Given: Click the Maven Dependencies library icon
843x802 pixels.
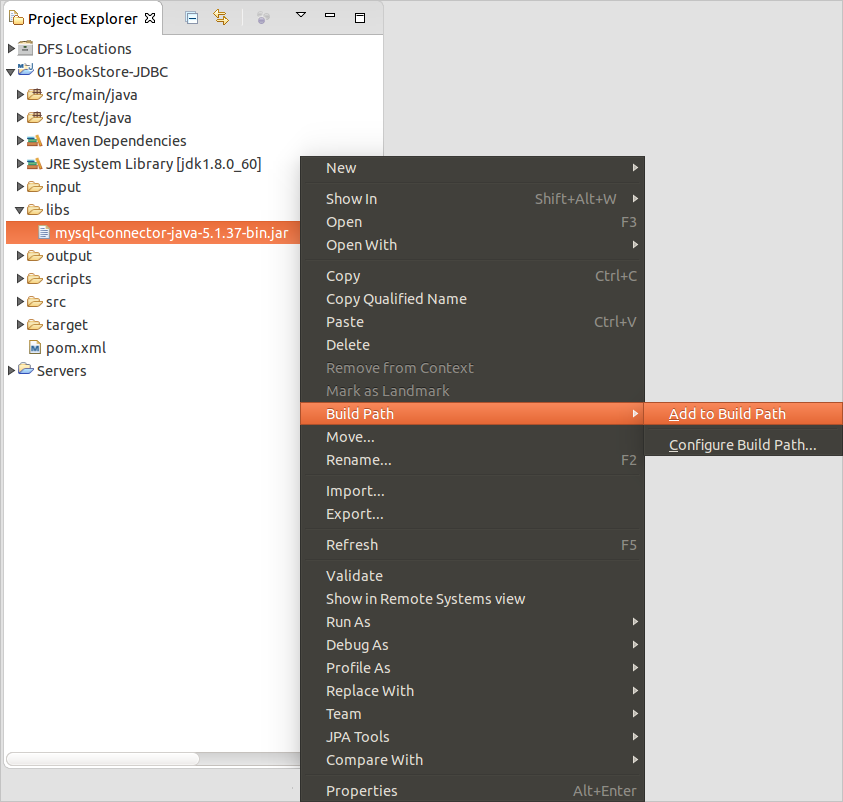Looking at the screenshot, I should [35, 141].
